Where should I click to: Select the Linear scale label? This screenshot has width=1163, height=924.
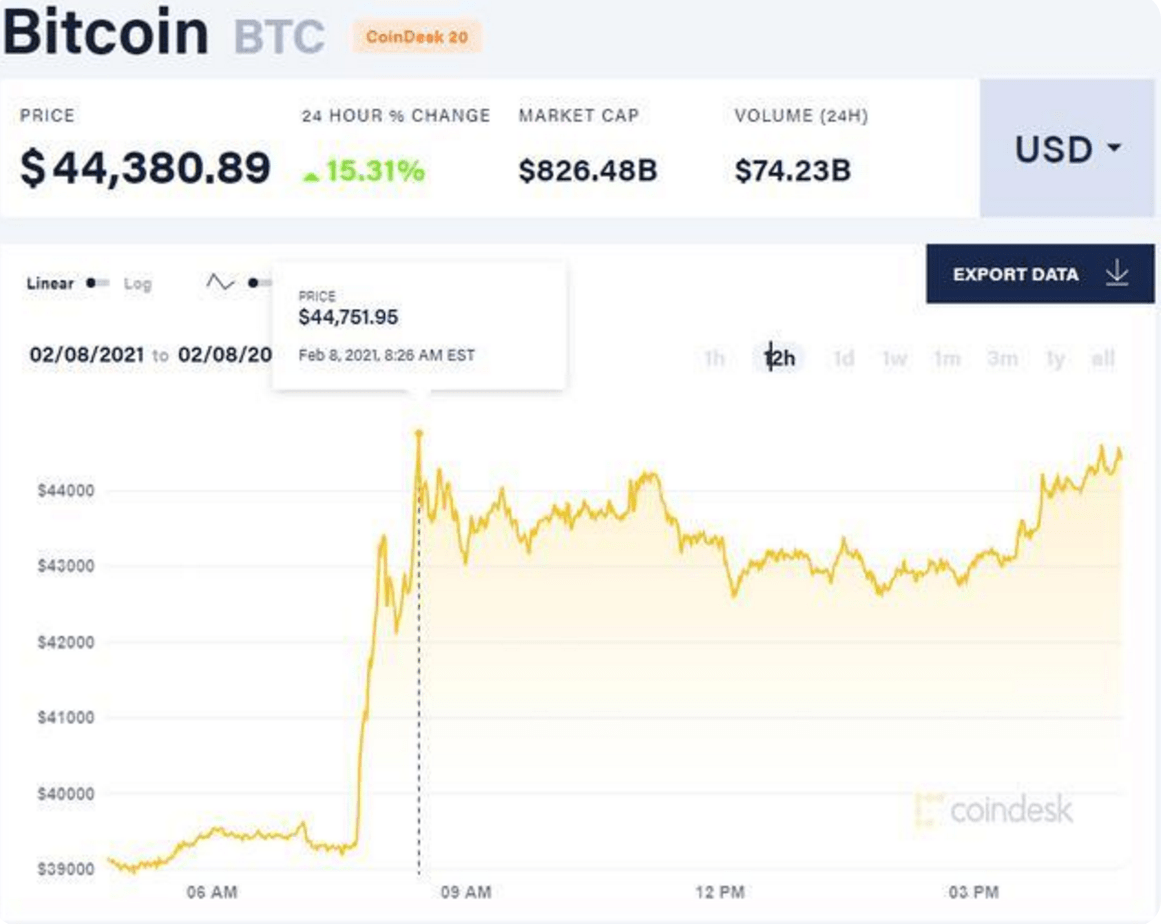tap(50, 283)
